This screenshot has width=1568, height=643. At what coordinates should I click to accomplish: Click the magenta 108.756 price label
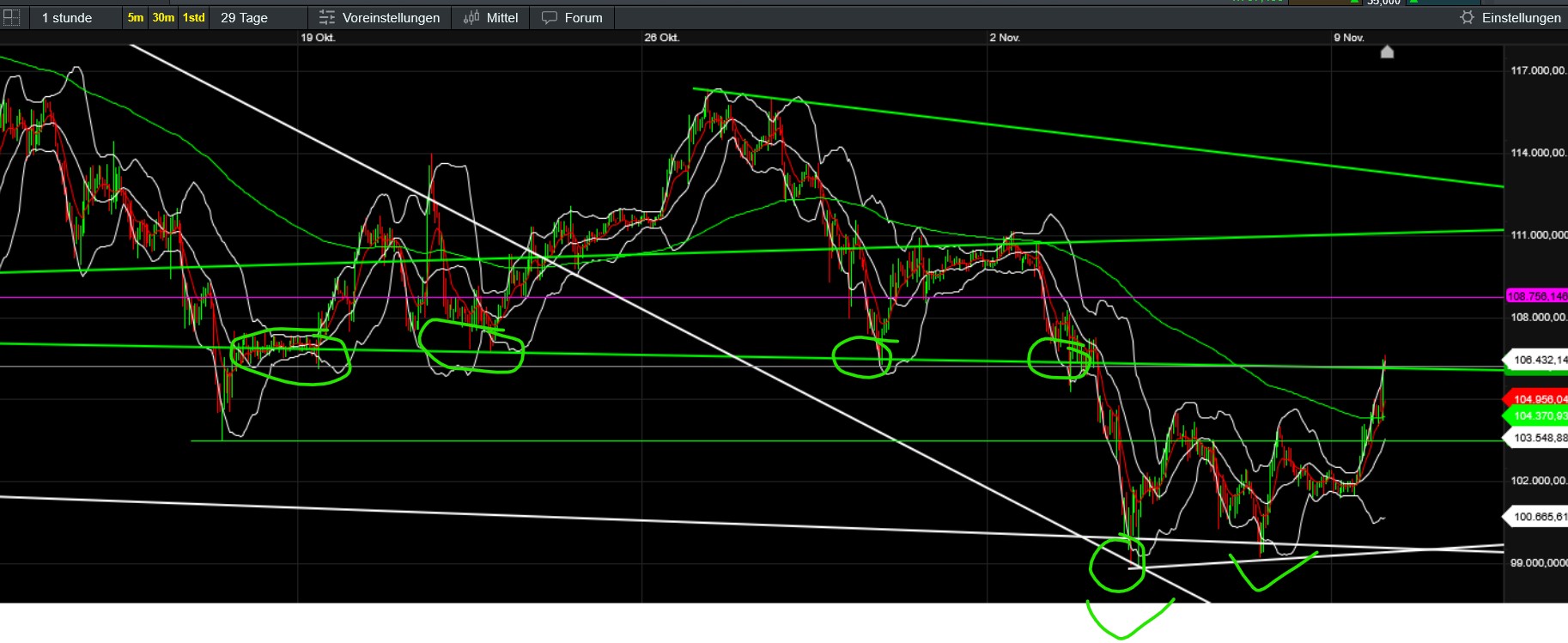[x=1537, y=296]
